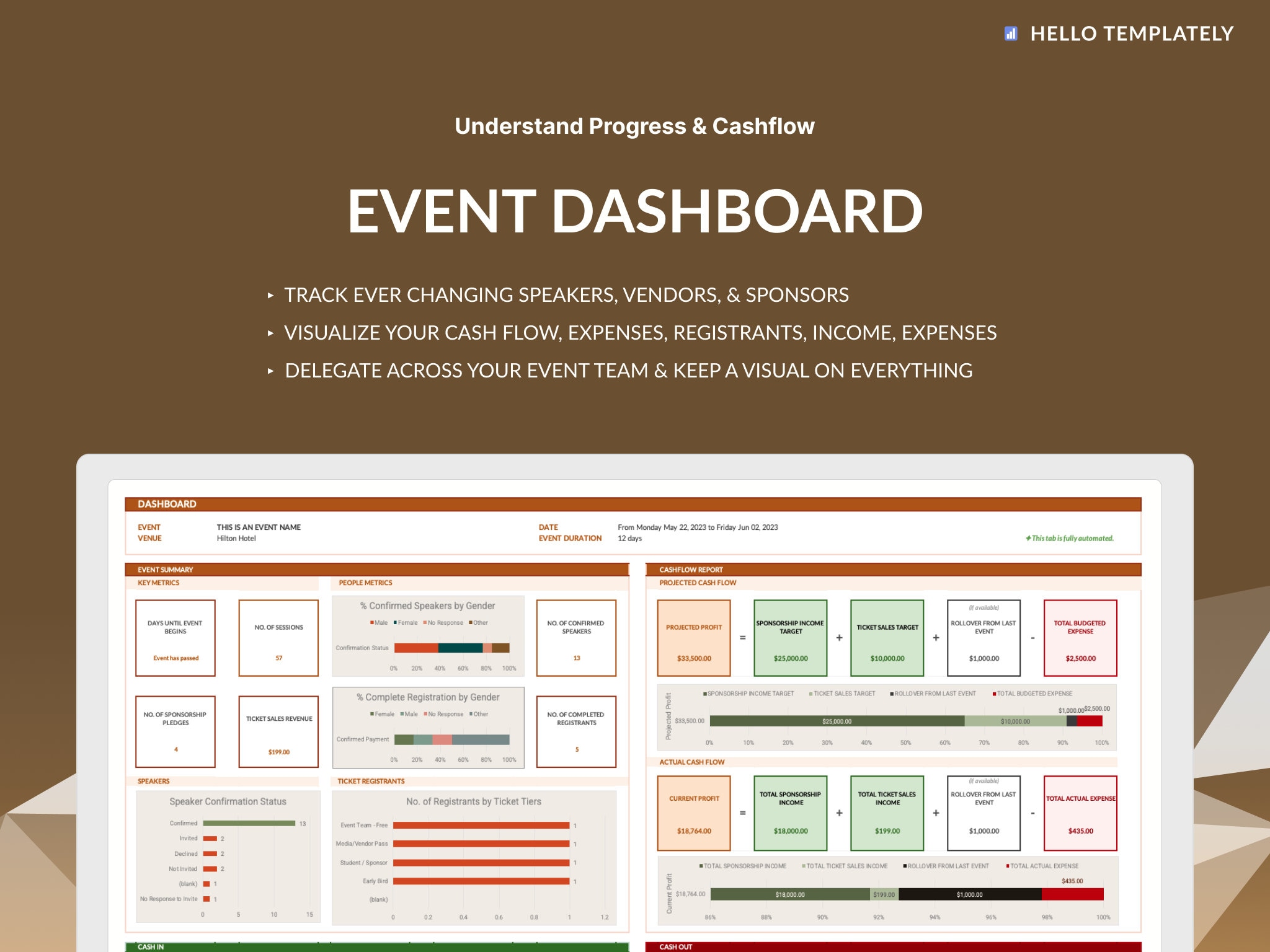Image resolution: width=1270 pixels, height=952 pixels.
Task: Click the Confirmed bar in Speaker Confirmation chart
Action: click(x=250, y=823)
